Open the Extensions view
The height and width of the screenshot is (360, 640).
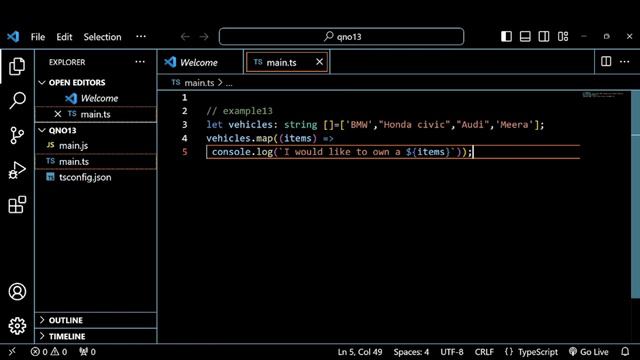point(17,204)
